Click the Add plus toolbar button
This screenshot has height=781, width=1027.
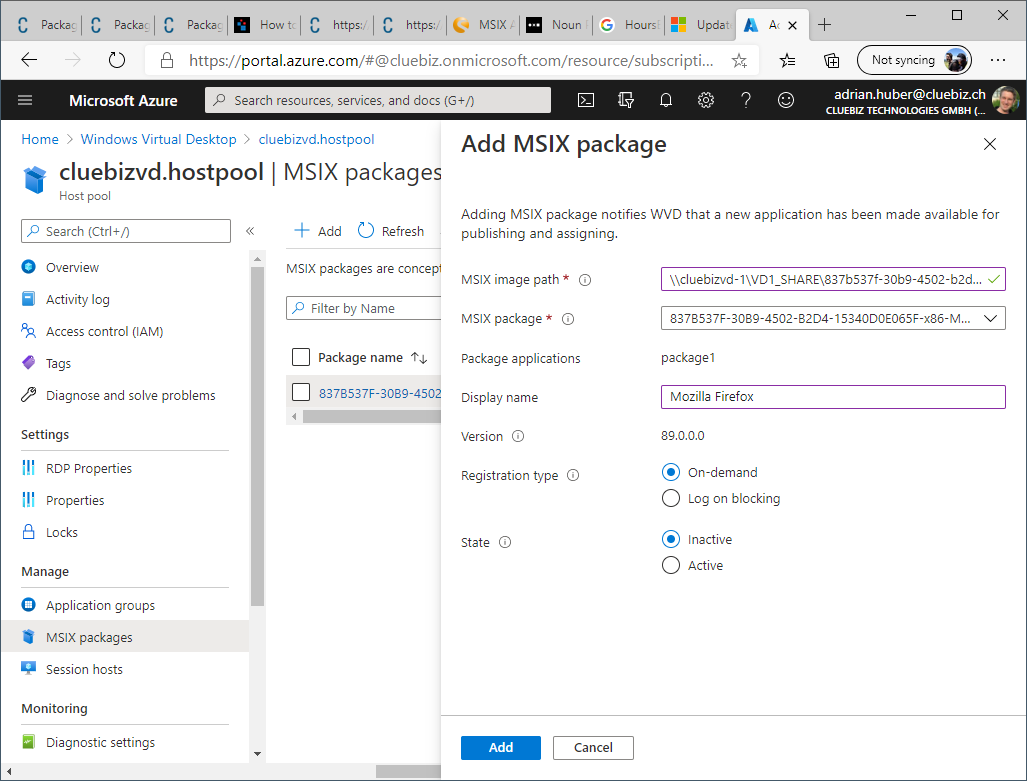pos(318,231)
